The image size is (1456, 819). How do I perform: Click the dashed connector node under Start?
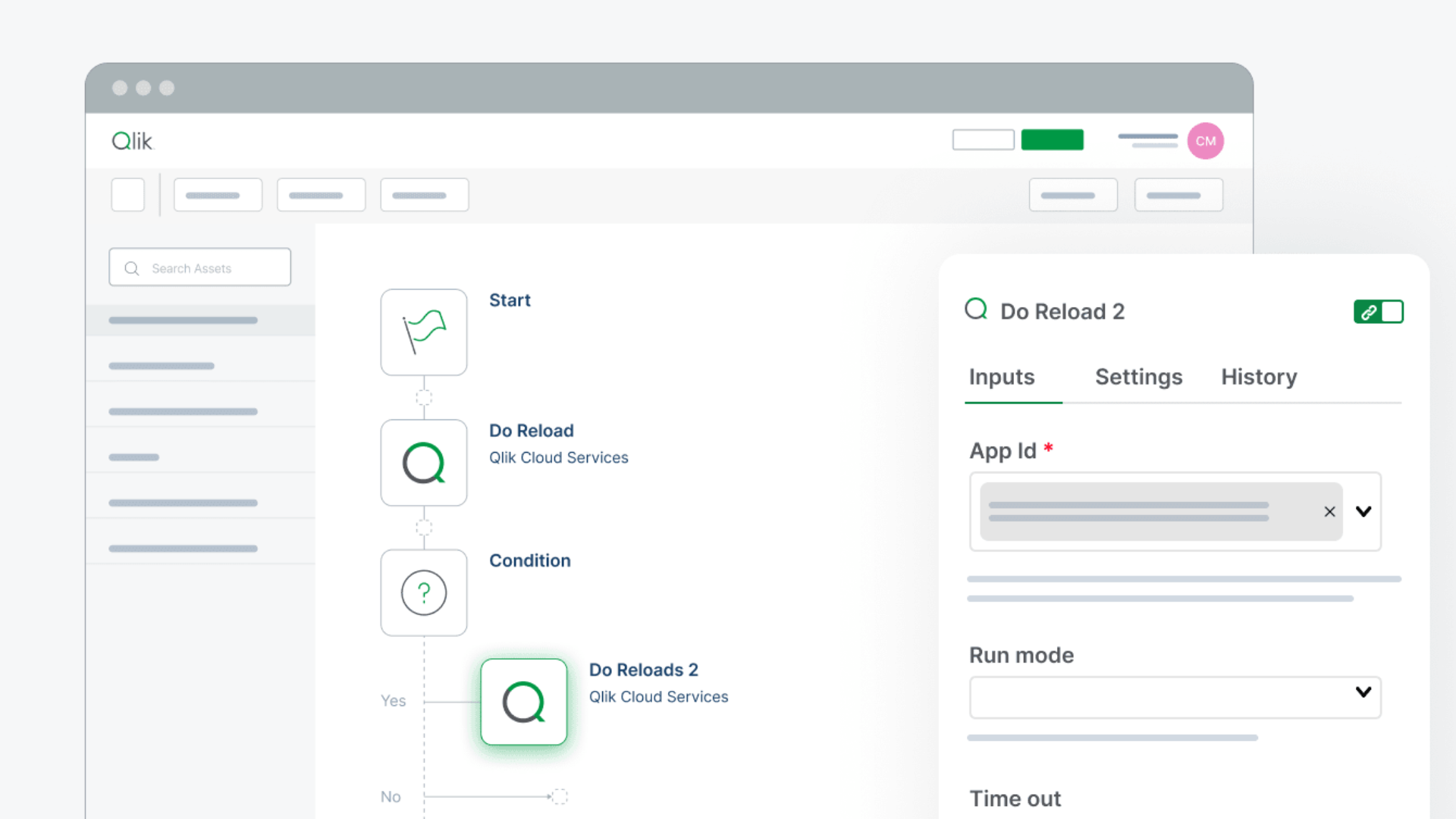pyautogui.click(x=424, y=396)
